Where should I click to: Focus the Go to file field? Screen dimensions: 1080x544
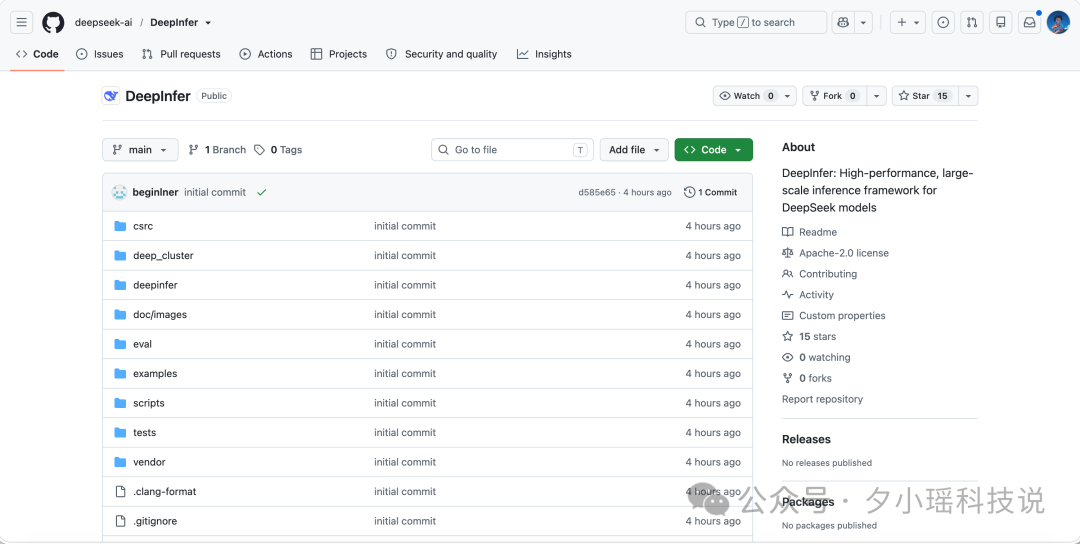pos(512,150)
